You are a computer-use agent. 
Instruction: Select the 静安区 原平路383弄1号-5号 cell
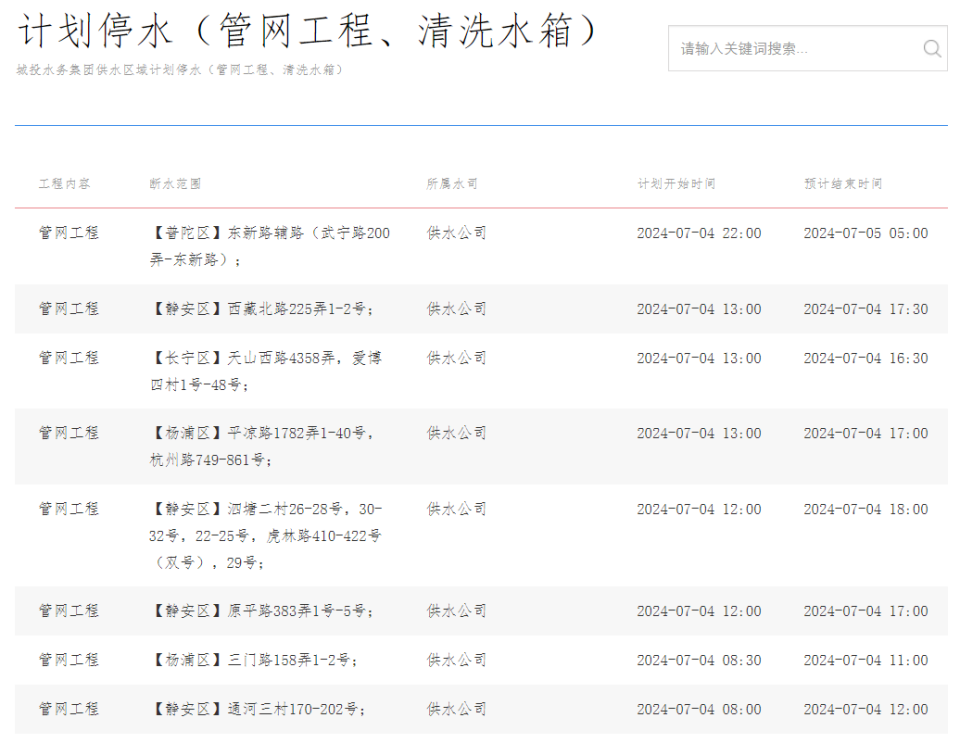[261, 611]
